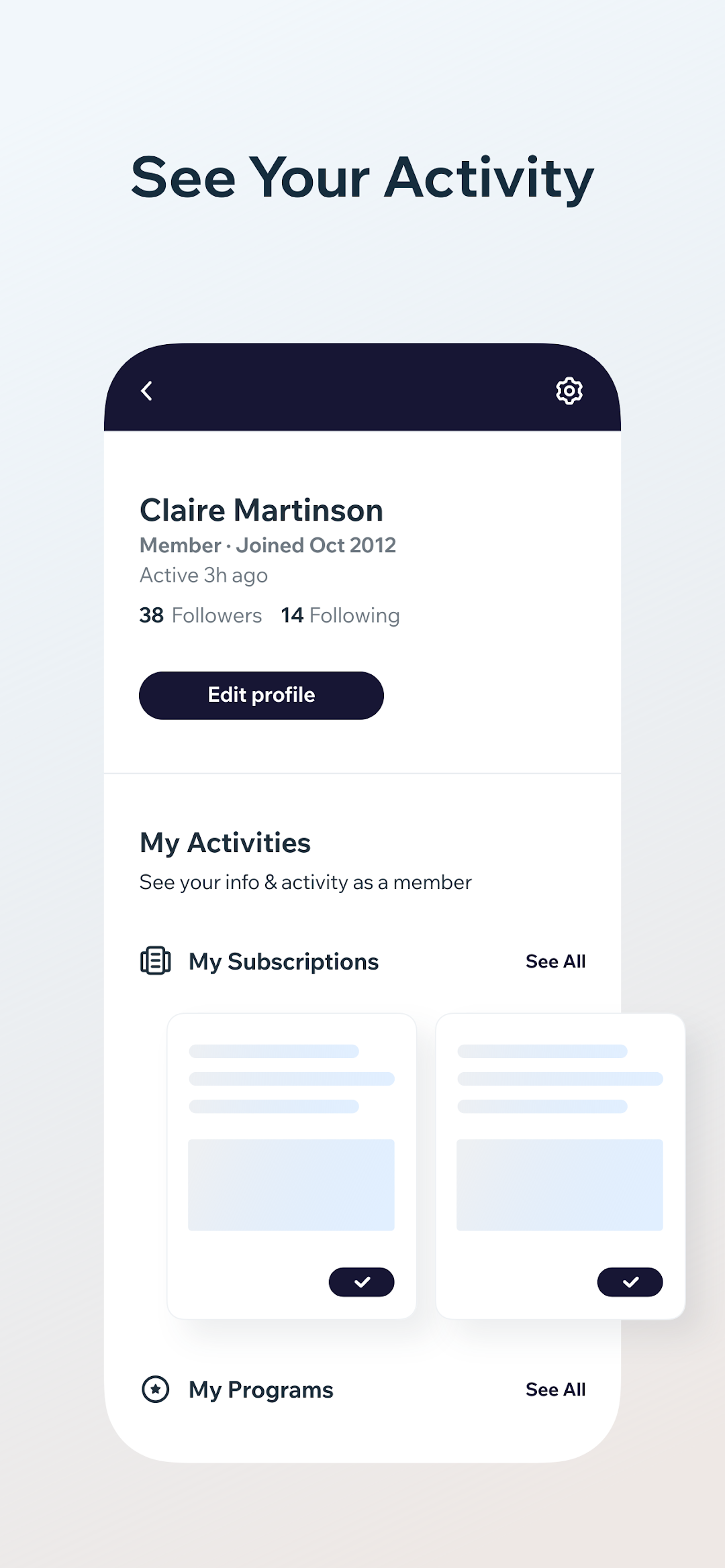
Task: Click the My Subscriptions list icon
Action: pos(155,961)
